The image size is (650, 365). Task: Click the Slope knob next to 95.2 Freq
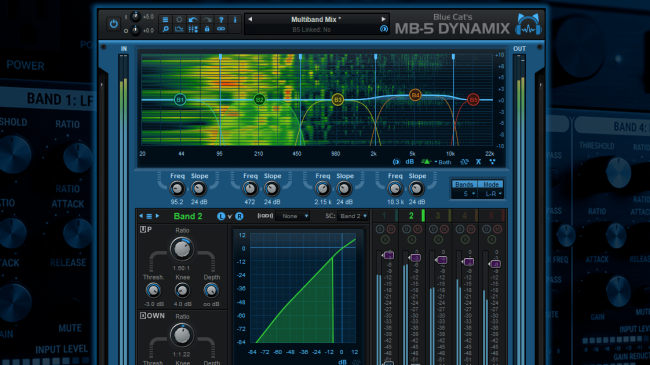(199, 189)
